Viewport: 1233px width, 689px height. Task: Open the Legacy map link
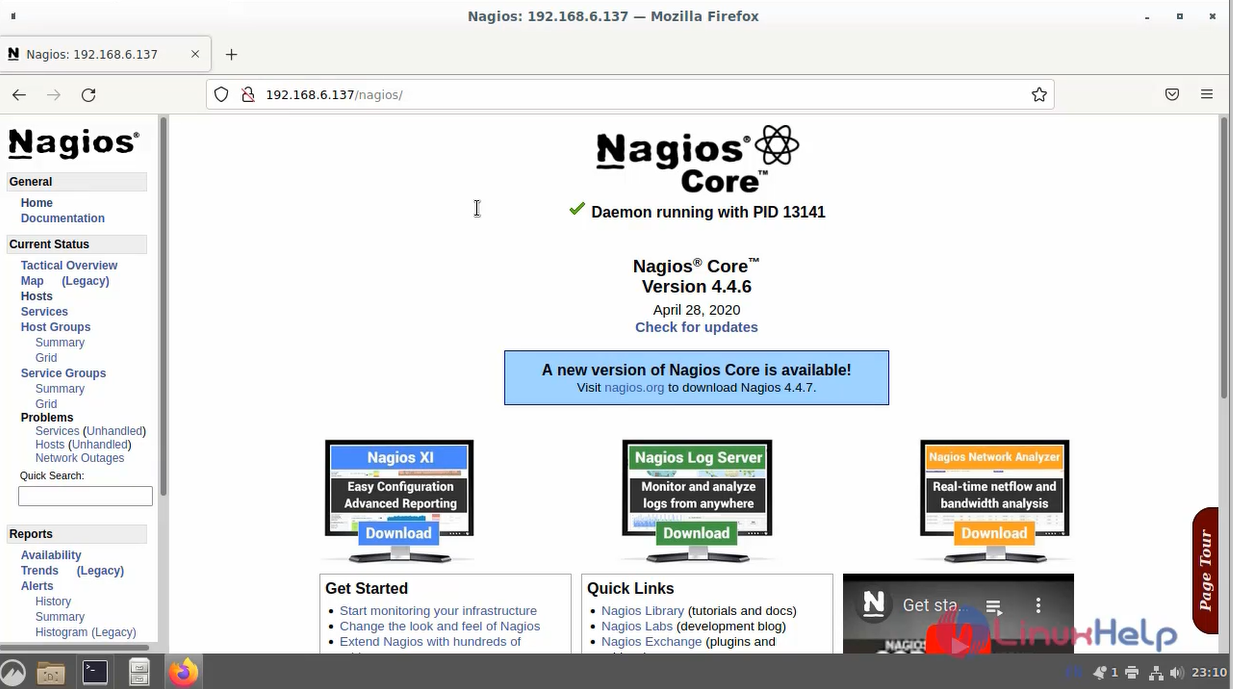pyautogui.click(x=85, y=281)
